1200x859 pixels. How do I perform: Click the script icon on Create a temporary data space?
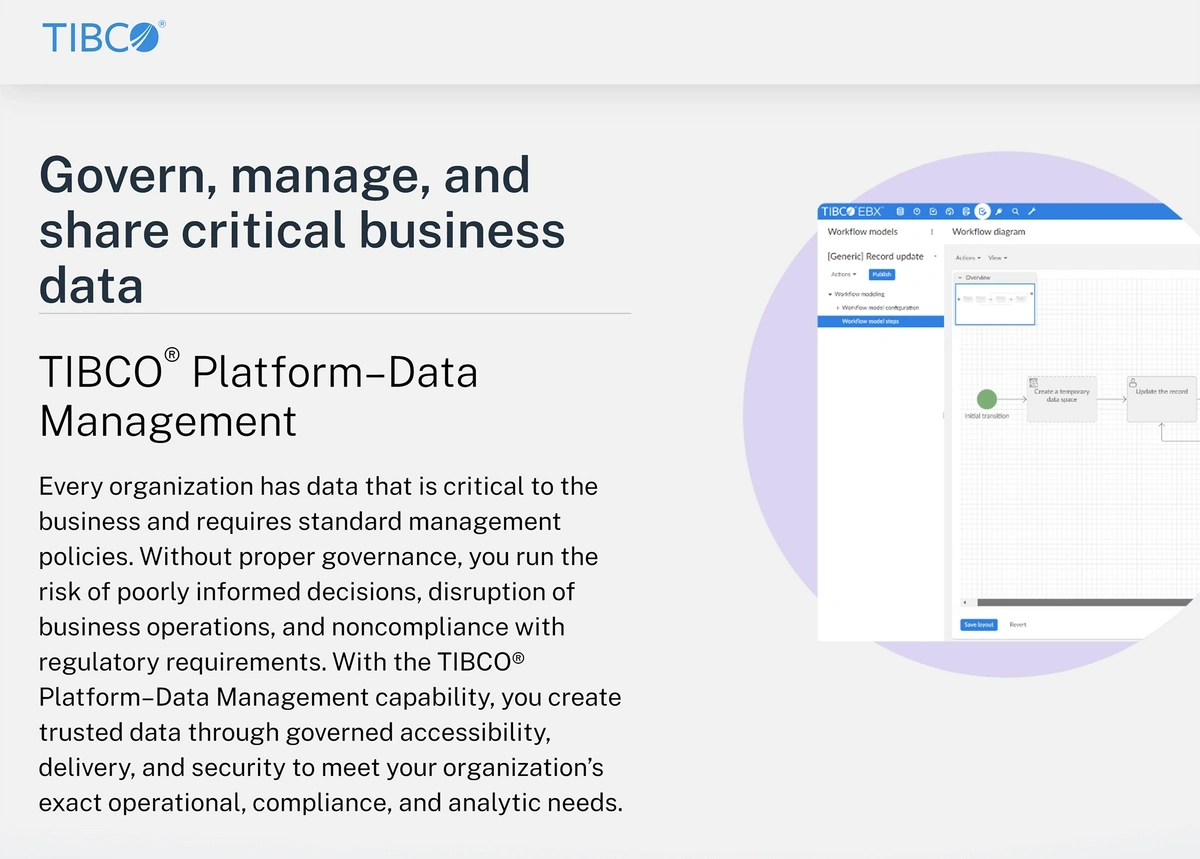pos(1033,382)
